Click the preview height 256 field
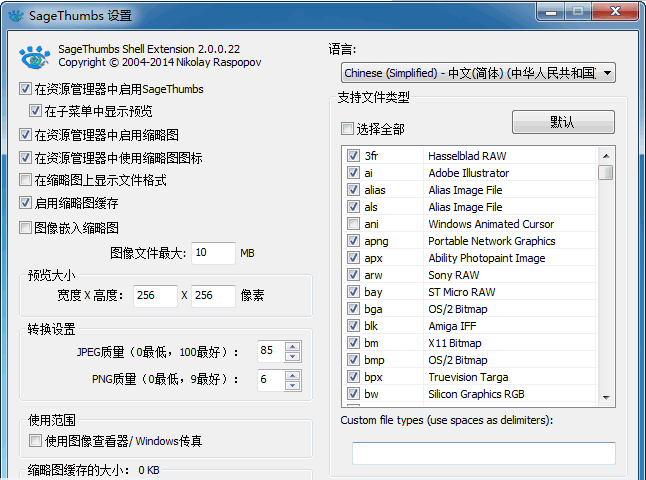646x480 pixels. [x=213, y=295]
